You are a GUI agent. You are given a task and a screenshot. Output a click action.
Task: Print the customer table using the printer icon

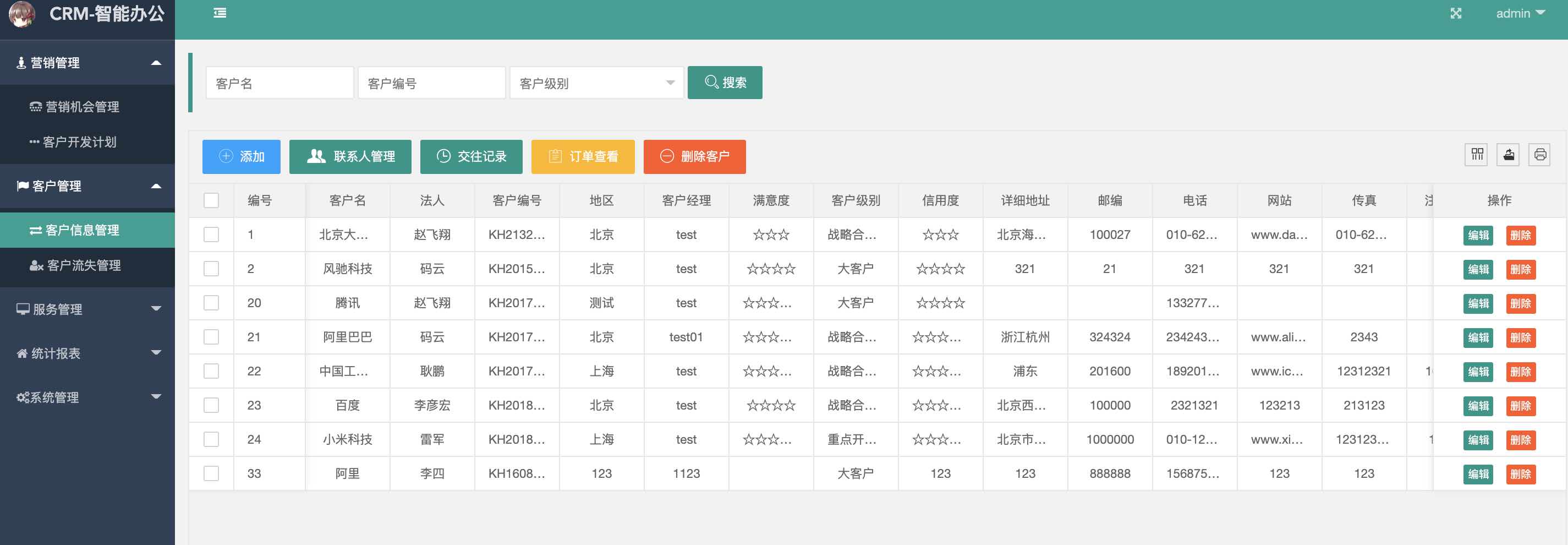coord(1540,155)
